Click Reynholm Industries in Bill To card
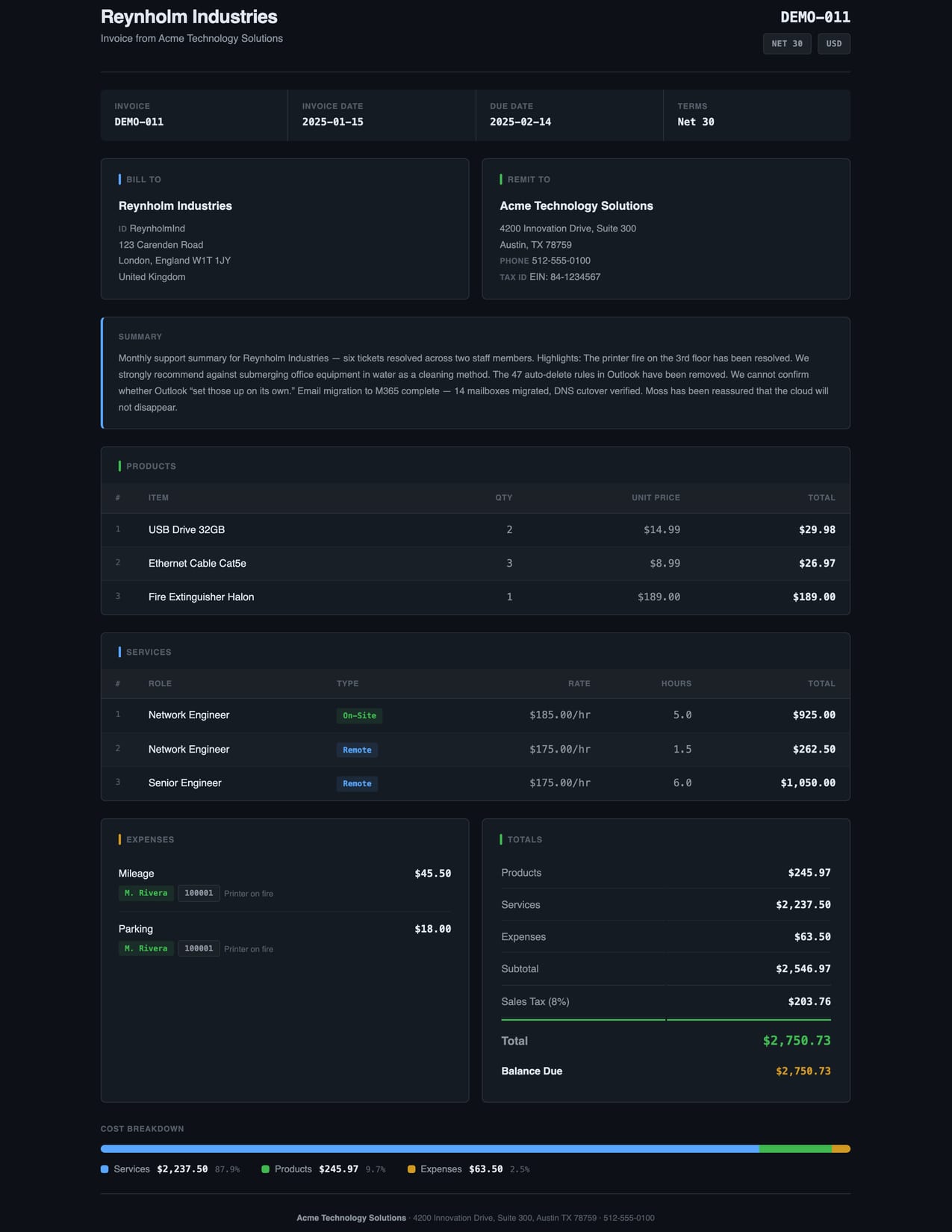952x1232 pixels. [x=175, y=206]
